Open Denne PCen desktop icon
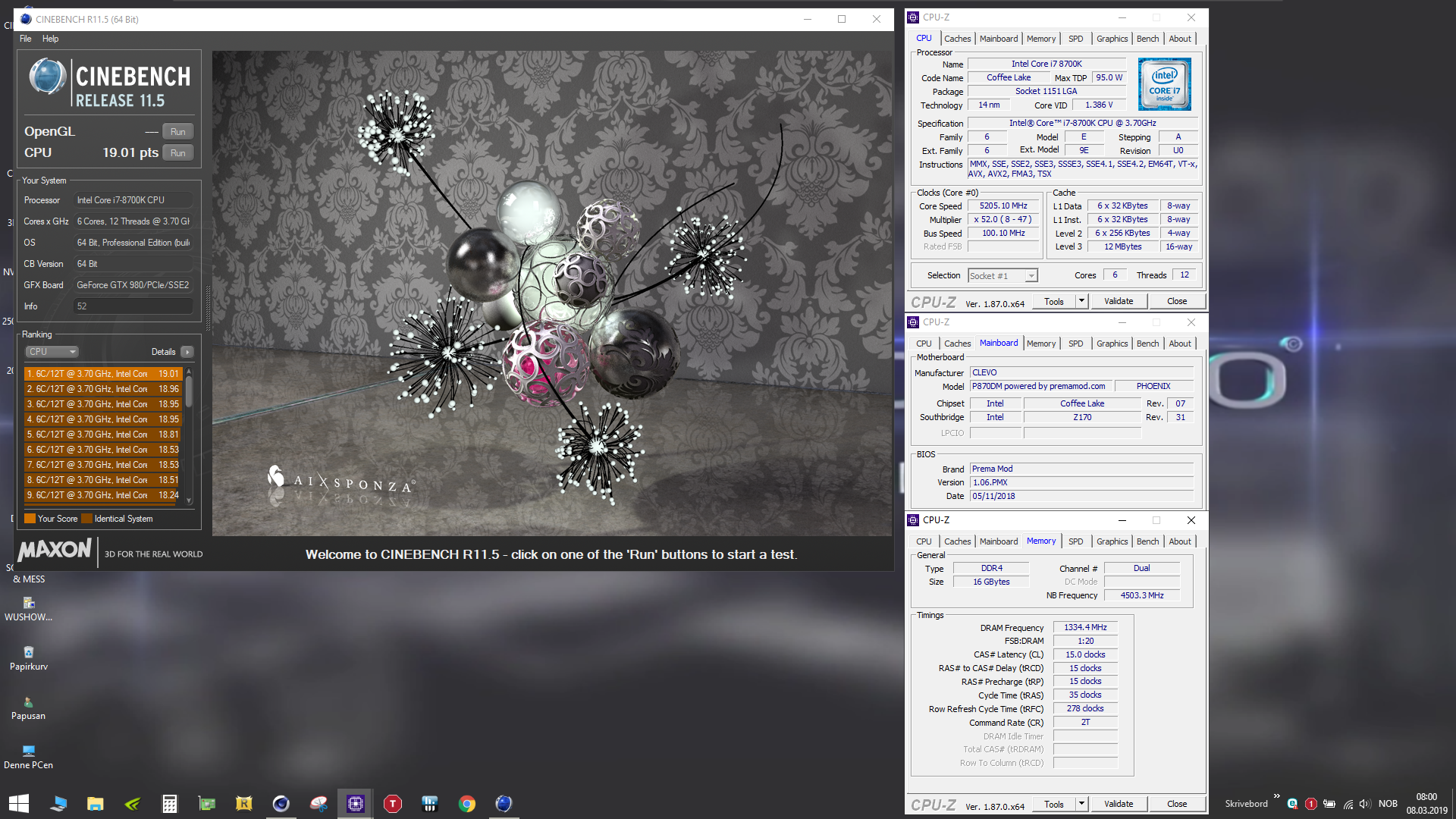The image size is (1456, 819). click(28, 756)
